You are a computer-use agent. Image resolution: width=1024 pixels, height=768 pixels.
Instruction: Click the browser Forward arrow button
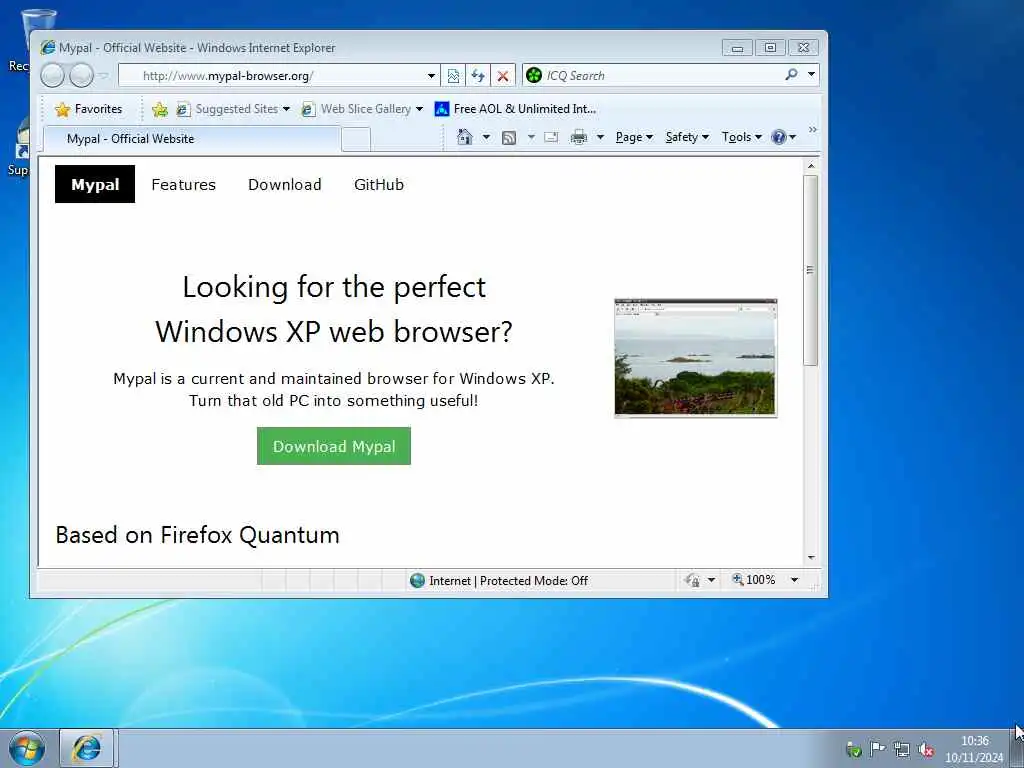(81, 76)
